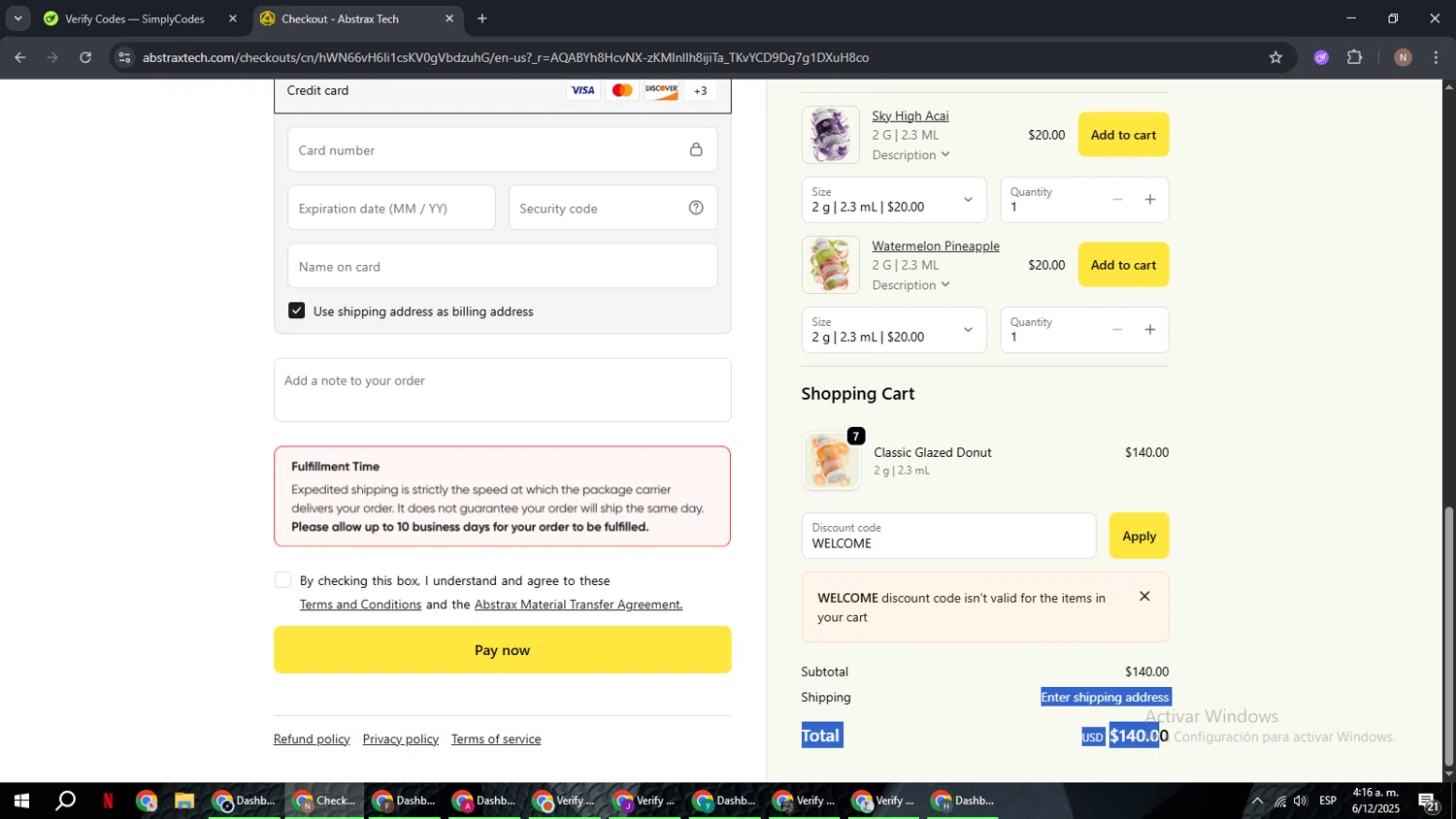Screen dimensions: 1456x819
Task: Open the Abstrax Material Transfer Agreement link
Action: pyautogui.click(x=579, y=605)
